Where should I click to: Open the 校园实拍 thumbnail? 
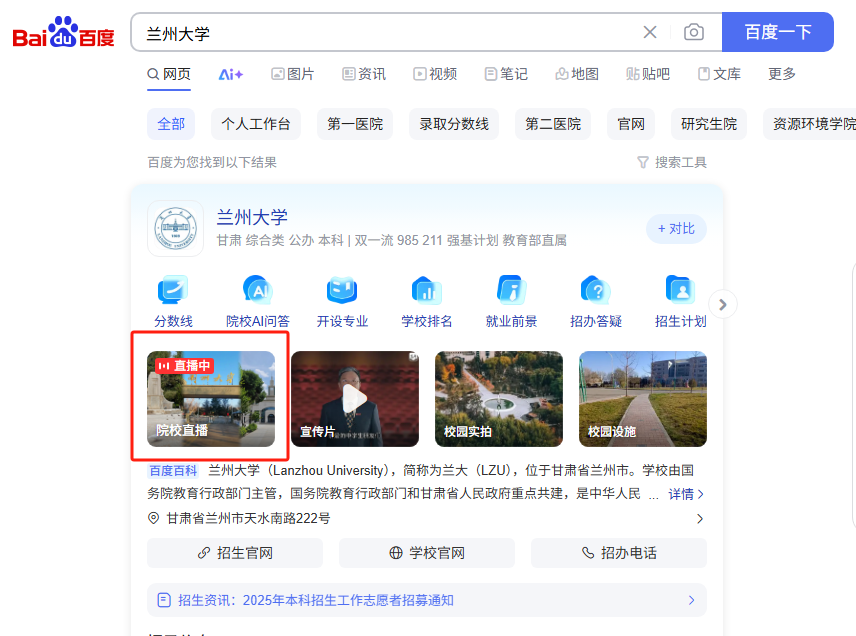pyautogui.click(x=499, y=399)
